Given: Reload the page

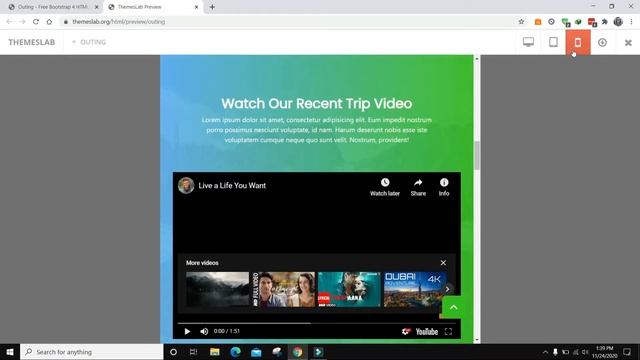Looking at the screenshot, I should [36, 22].
